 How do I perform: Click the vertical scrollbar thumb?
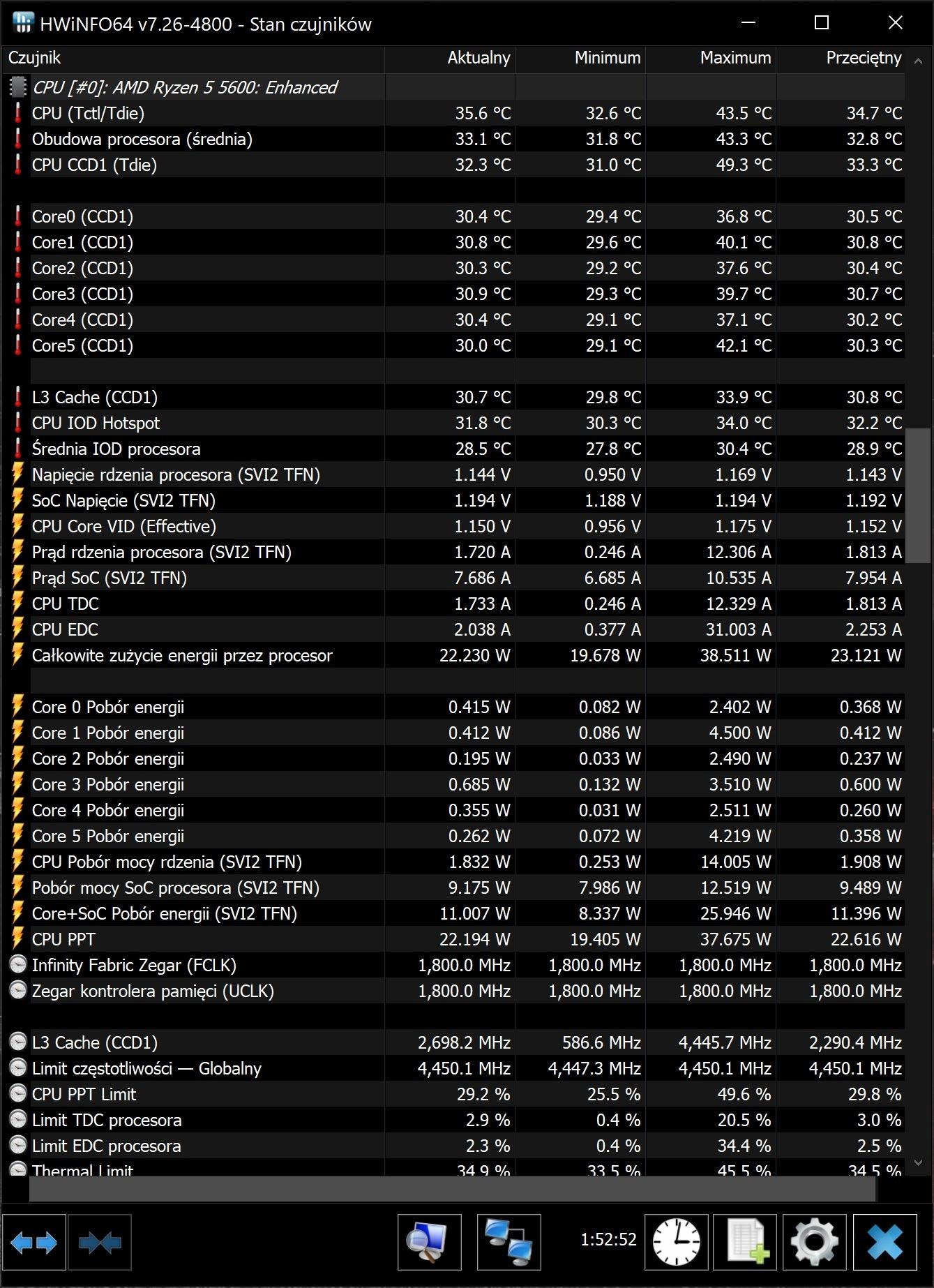point(918,495)
